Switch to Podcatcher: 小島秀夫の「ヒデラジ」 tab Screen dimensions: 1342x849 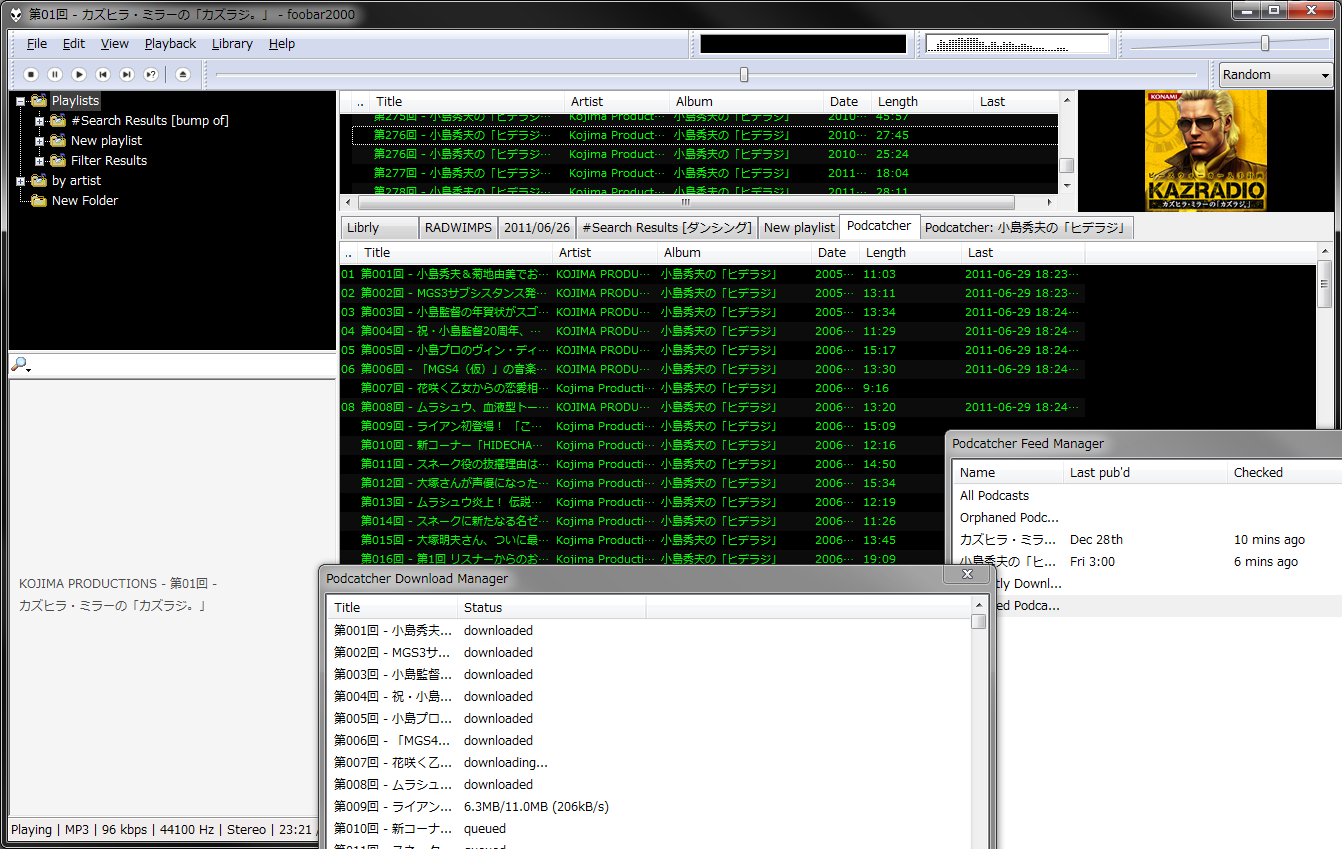pyautogui.click(x=1026, y=228)
